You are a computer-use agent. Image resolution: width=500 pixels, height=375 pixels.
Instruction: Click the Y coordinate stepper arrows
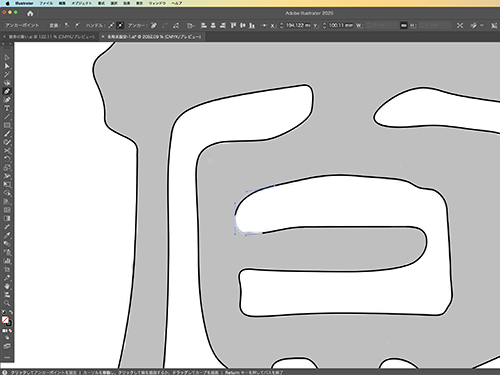[324, 25]
